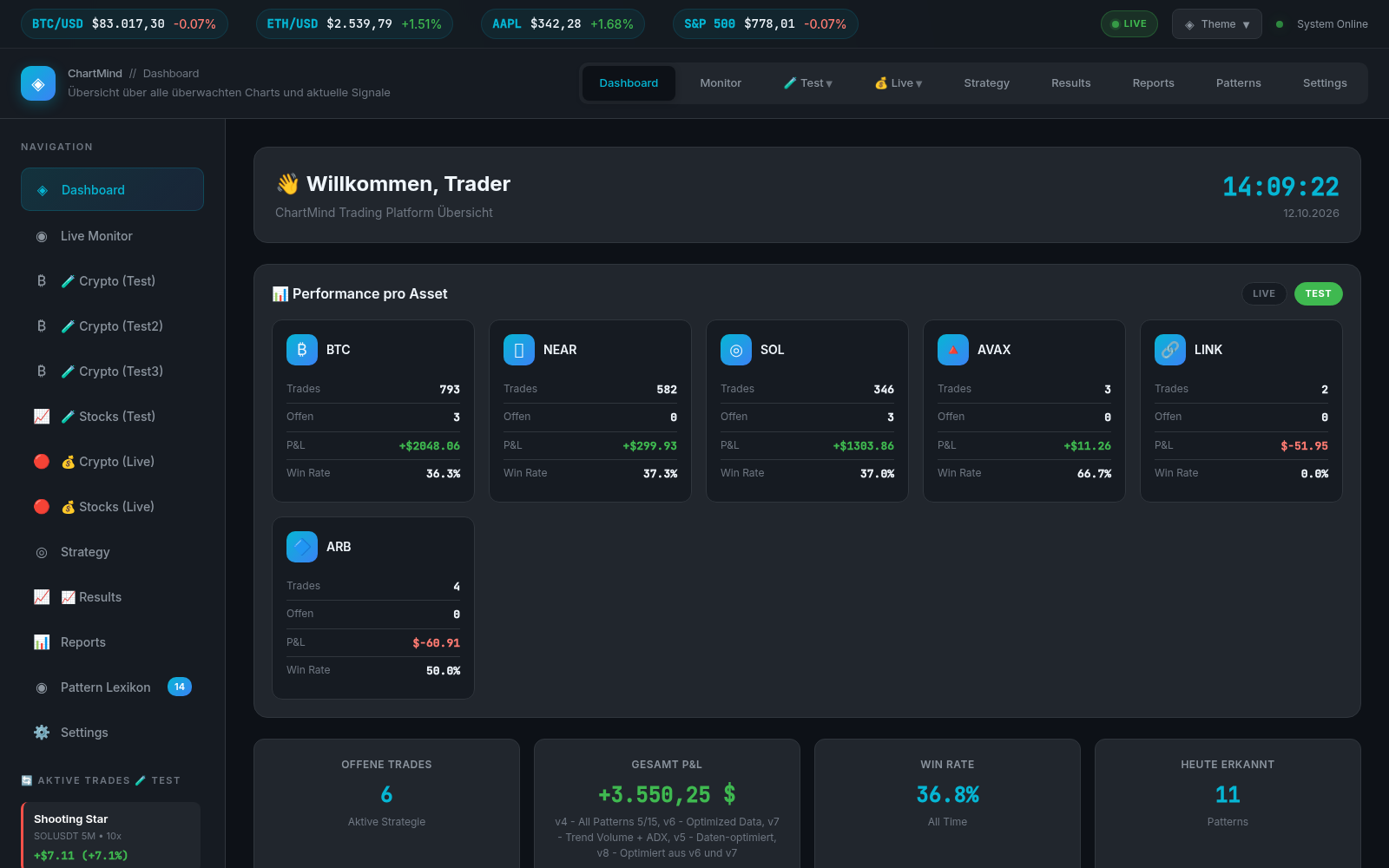Viewport: 1389px width, 868px height.
Task: Click the Bitcoin symbol beside Crypto (Test2)
Action: point(42,326)
